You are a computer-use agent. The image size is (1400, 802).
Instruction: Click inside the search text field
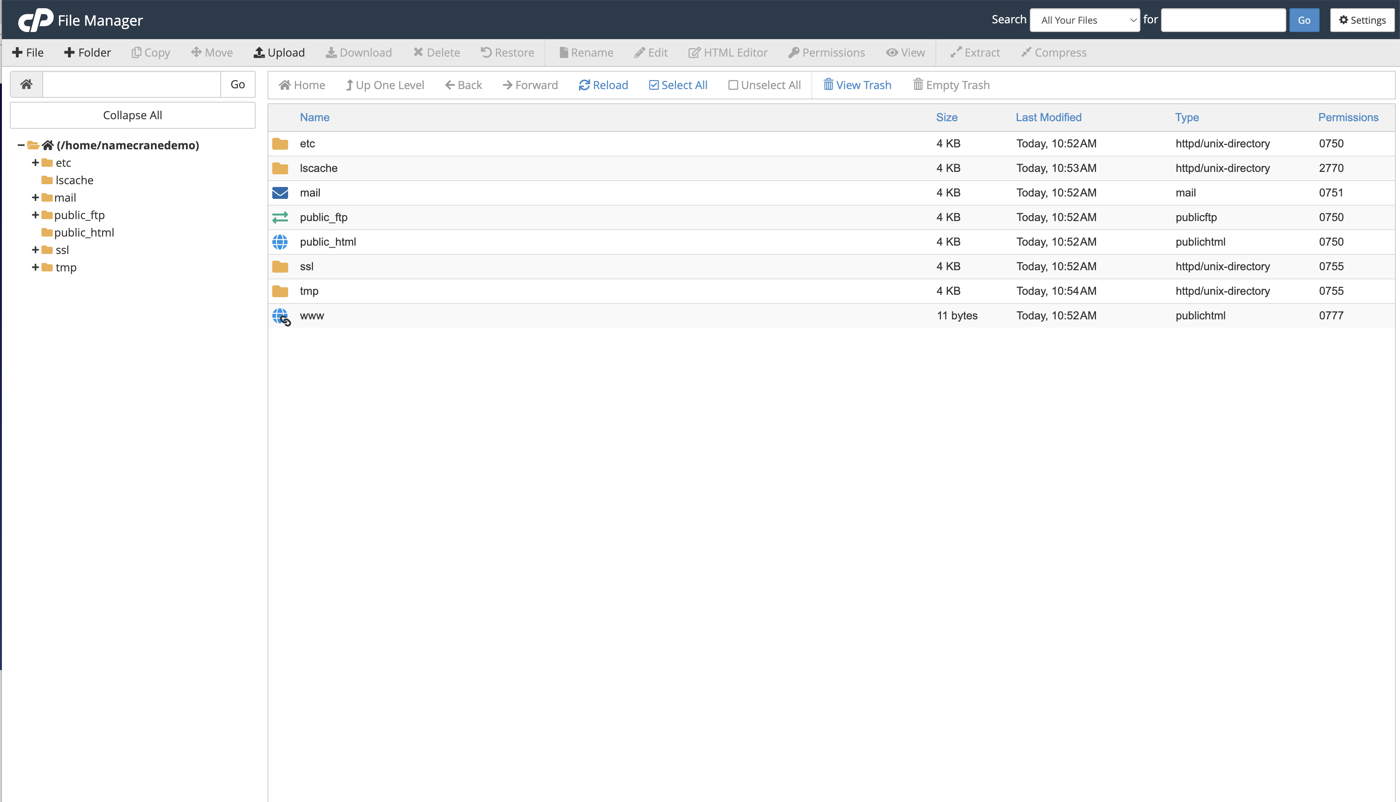tap(1222, 19)
